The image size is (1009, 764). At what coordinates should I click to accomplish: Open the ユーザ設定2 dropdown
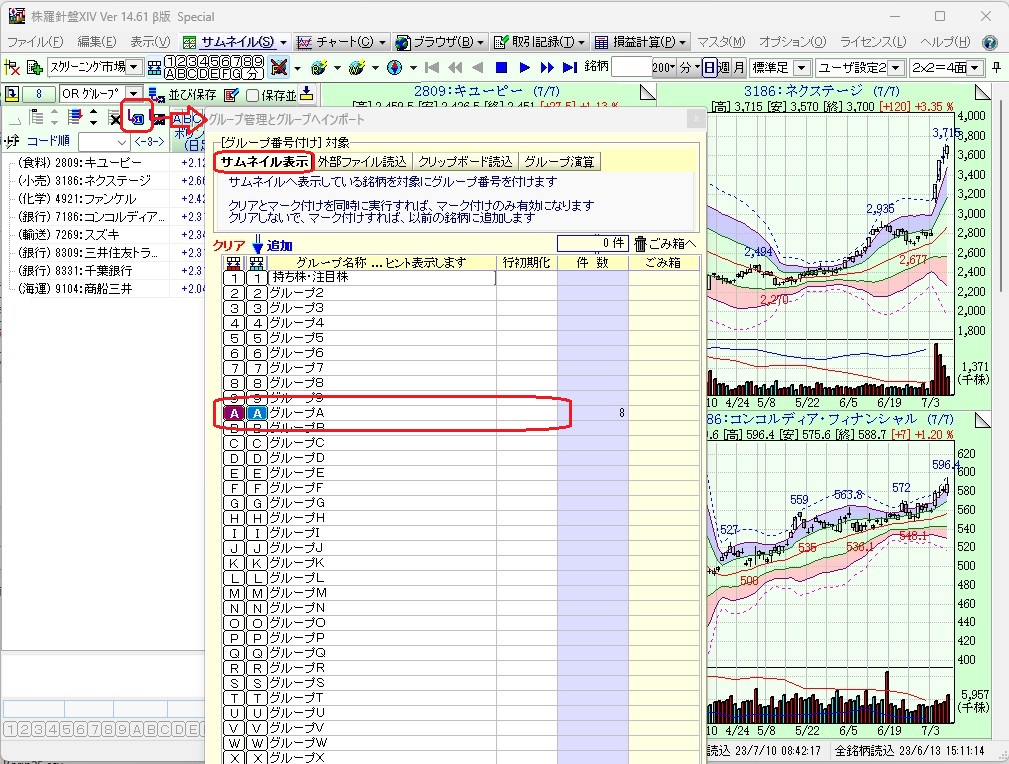[x=896, y=67]
